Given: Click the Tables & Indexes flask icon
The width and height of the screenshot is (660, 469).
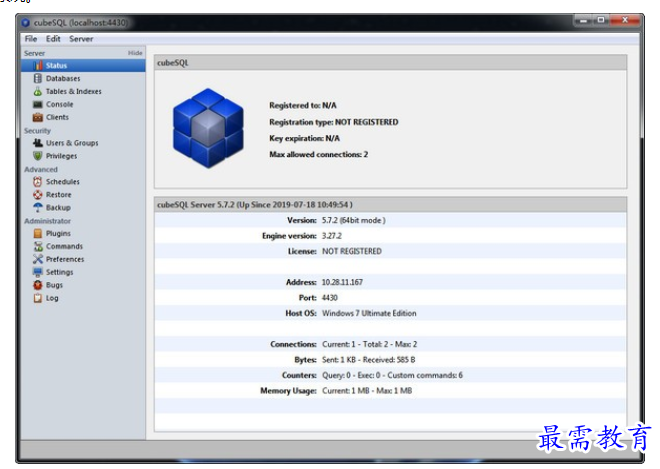Looking at the screenshot, I should click(x=38, y=91).
